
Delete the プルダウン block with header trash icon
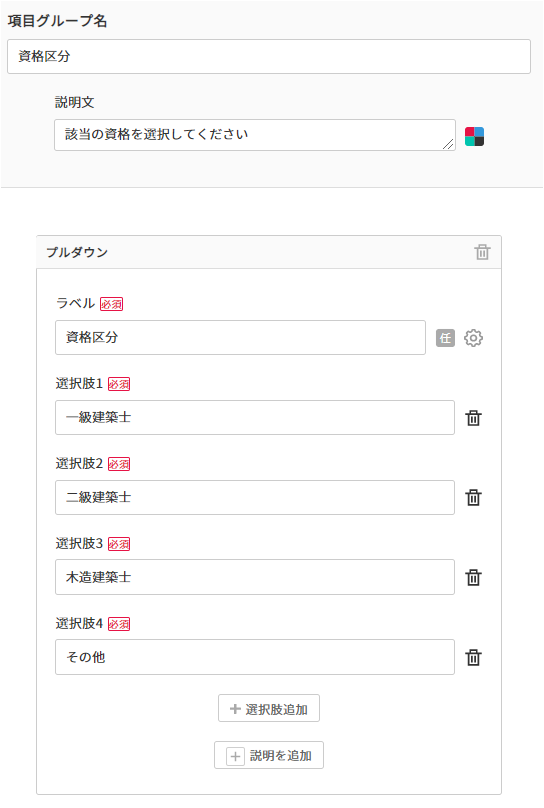[482, 252]
